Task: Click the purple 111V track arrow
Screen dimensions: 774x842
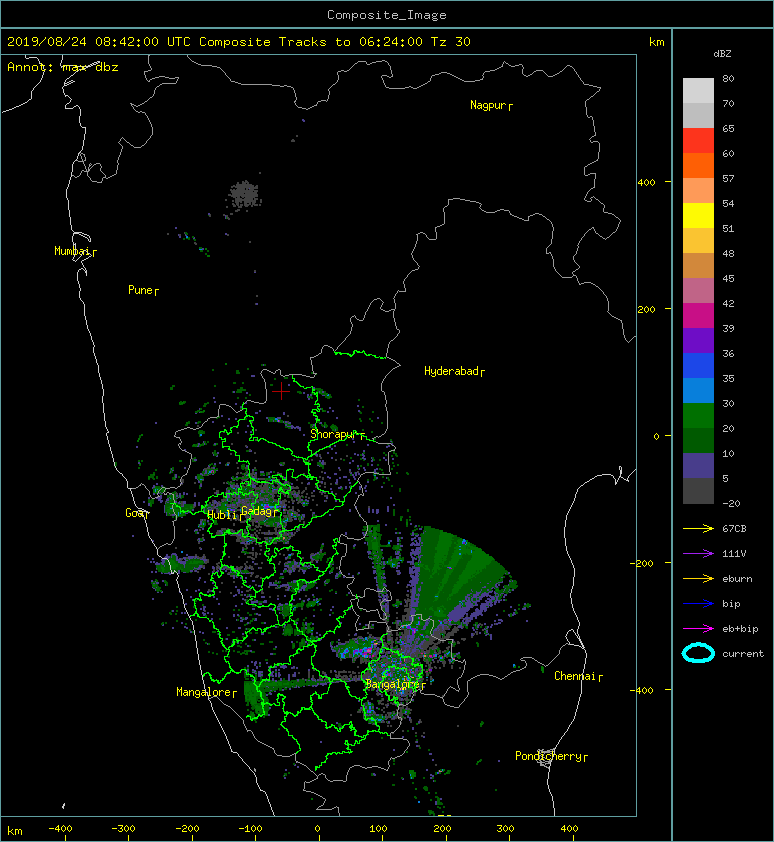Action: [698, 554]
